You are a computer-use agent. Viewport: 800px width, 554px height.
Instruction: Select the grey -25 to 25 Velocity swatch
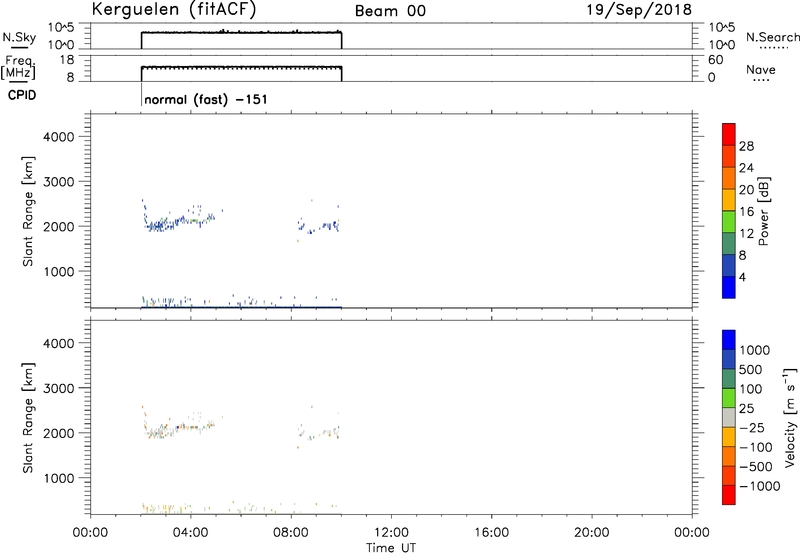click(x=729, y=418)
